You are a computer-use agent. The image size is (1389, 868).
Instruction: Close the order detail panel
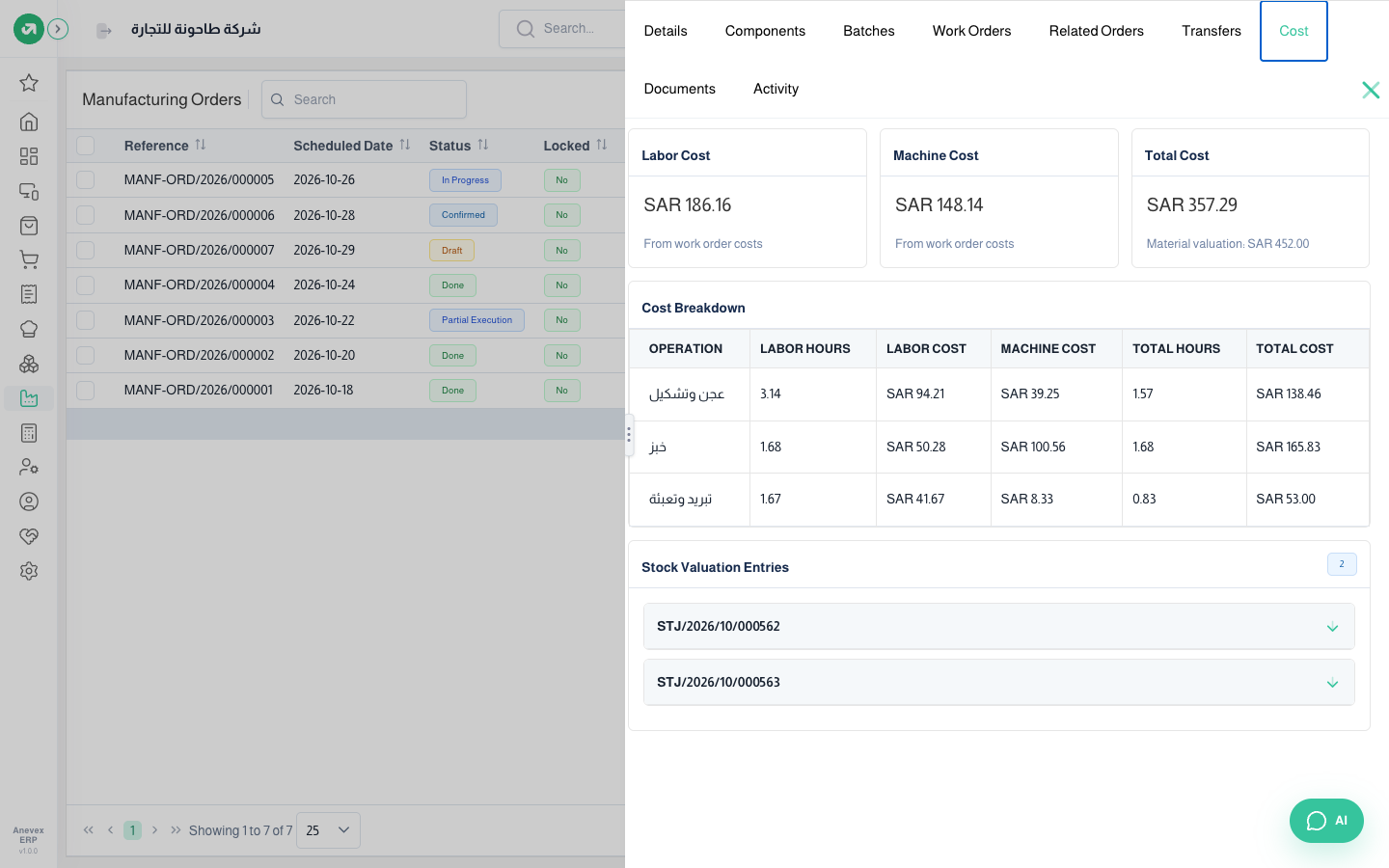[x=1371, y=90]
